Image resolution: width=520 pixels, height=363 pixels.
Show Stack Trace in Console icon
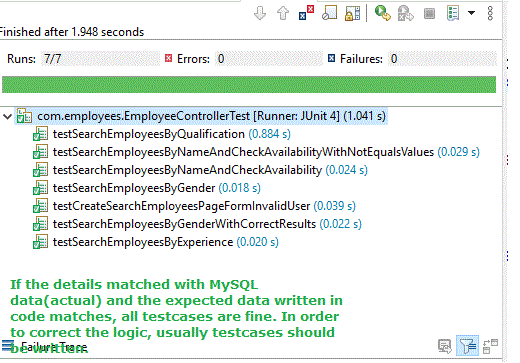(445, 346)
